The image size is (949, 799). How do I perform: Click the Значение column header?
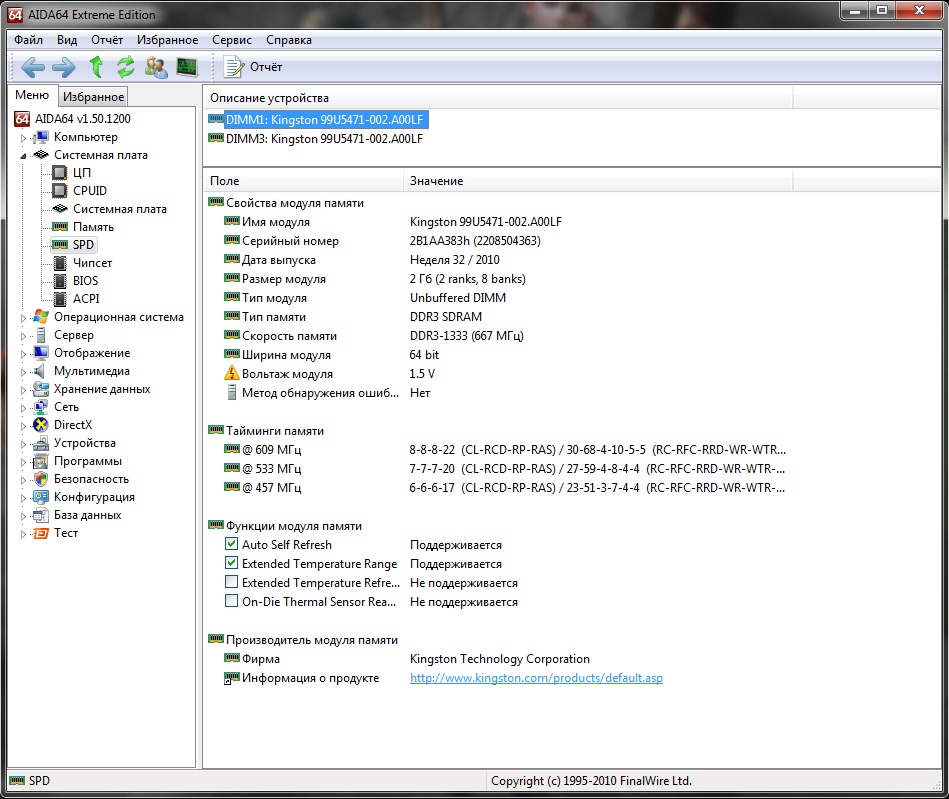click(598, 180)
